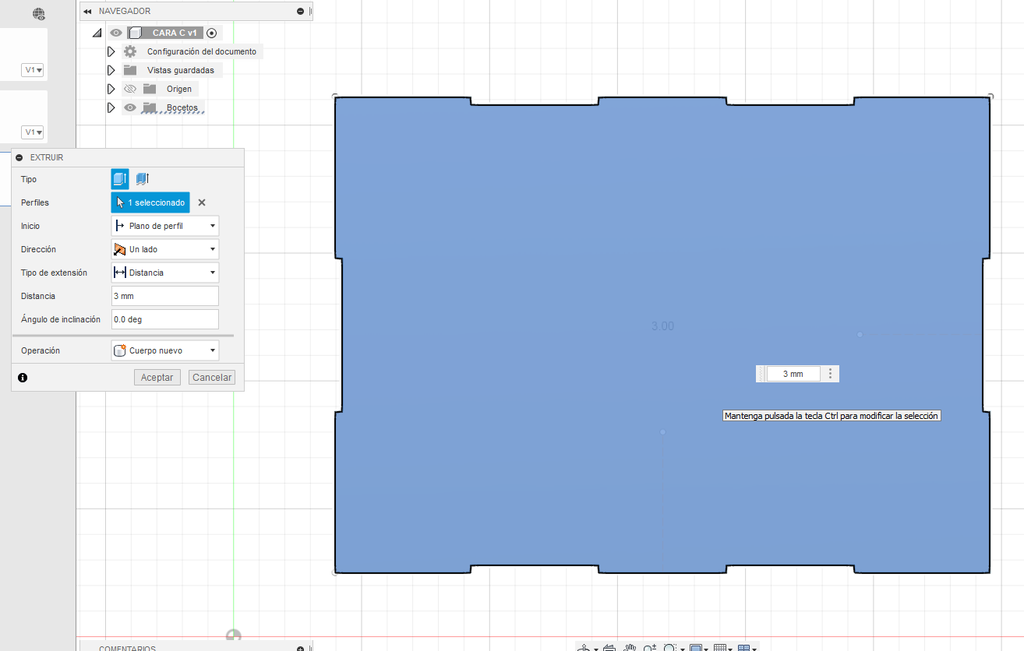Screen dimensions: 1024x651
Task: Click the extrude info icon
Action: (x=23, y=377)
